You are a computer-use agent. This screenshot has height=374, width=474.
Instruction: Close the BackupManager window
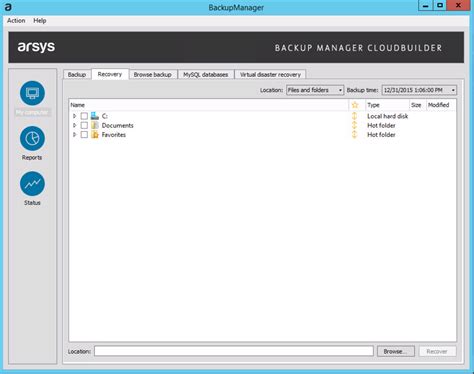click(458, 5)
